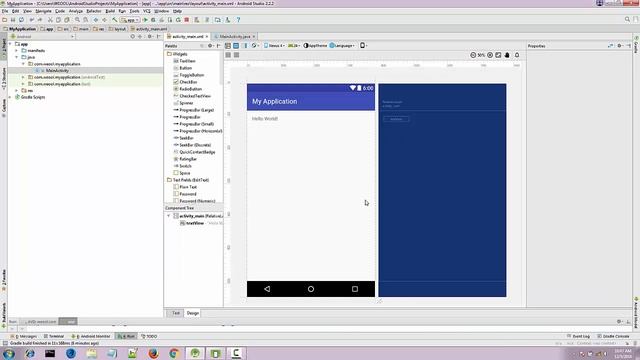
Task: Click the Palette panel gear settings icon
Action: pos(211,46)
